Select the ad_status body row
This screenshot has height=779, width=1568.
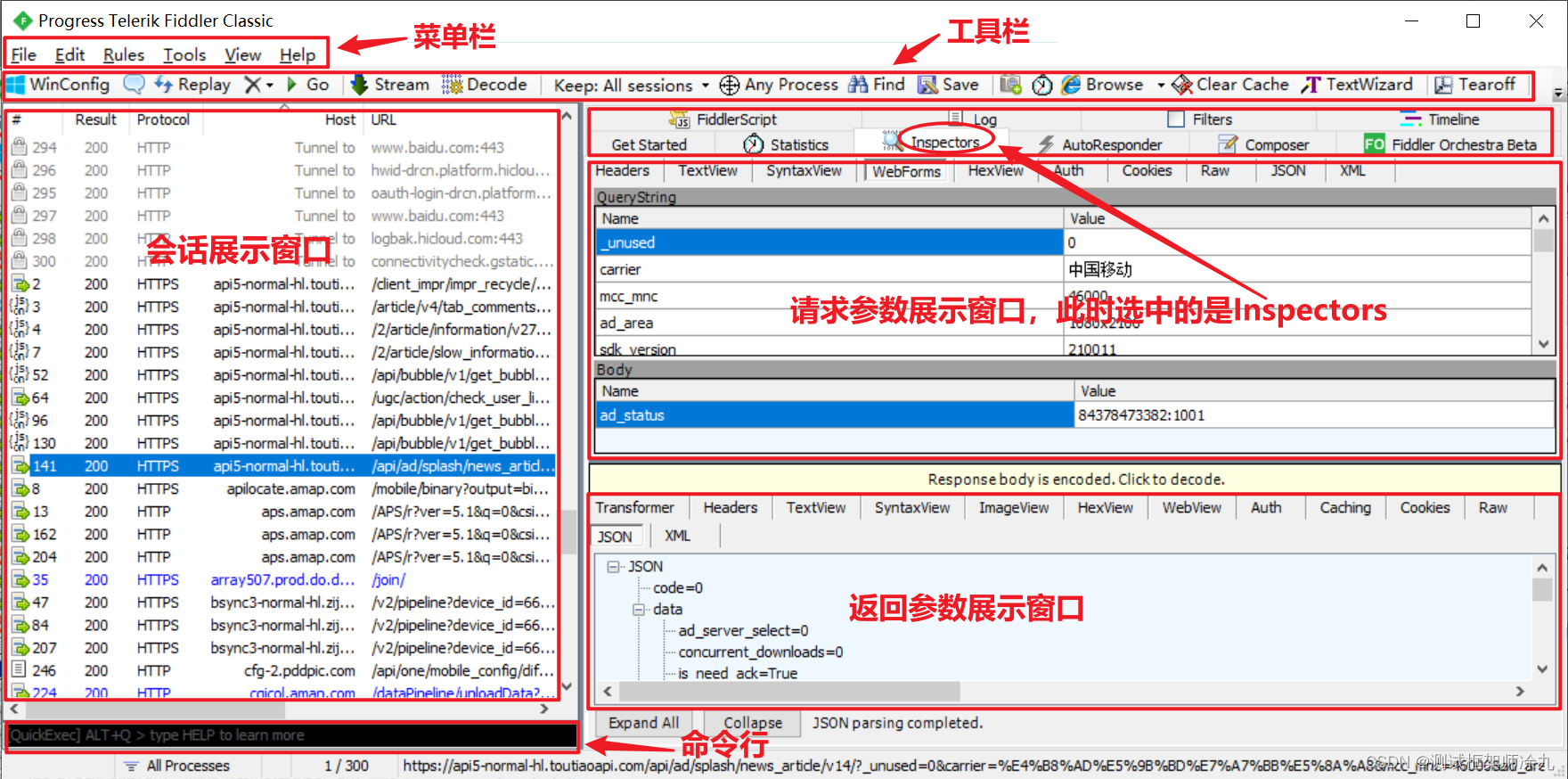click(1074, 414)
